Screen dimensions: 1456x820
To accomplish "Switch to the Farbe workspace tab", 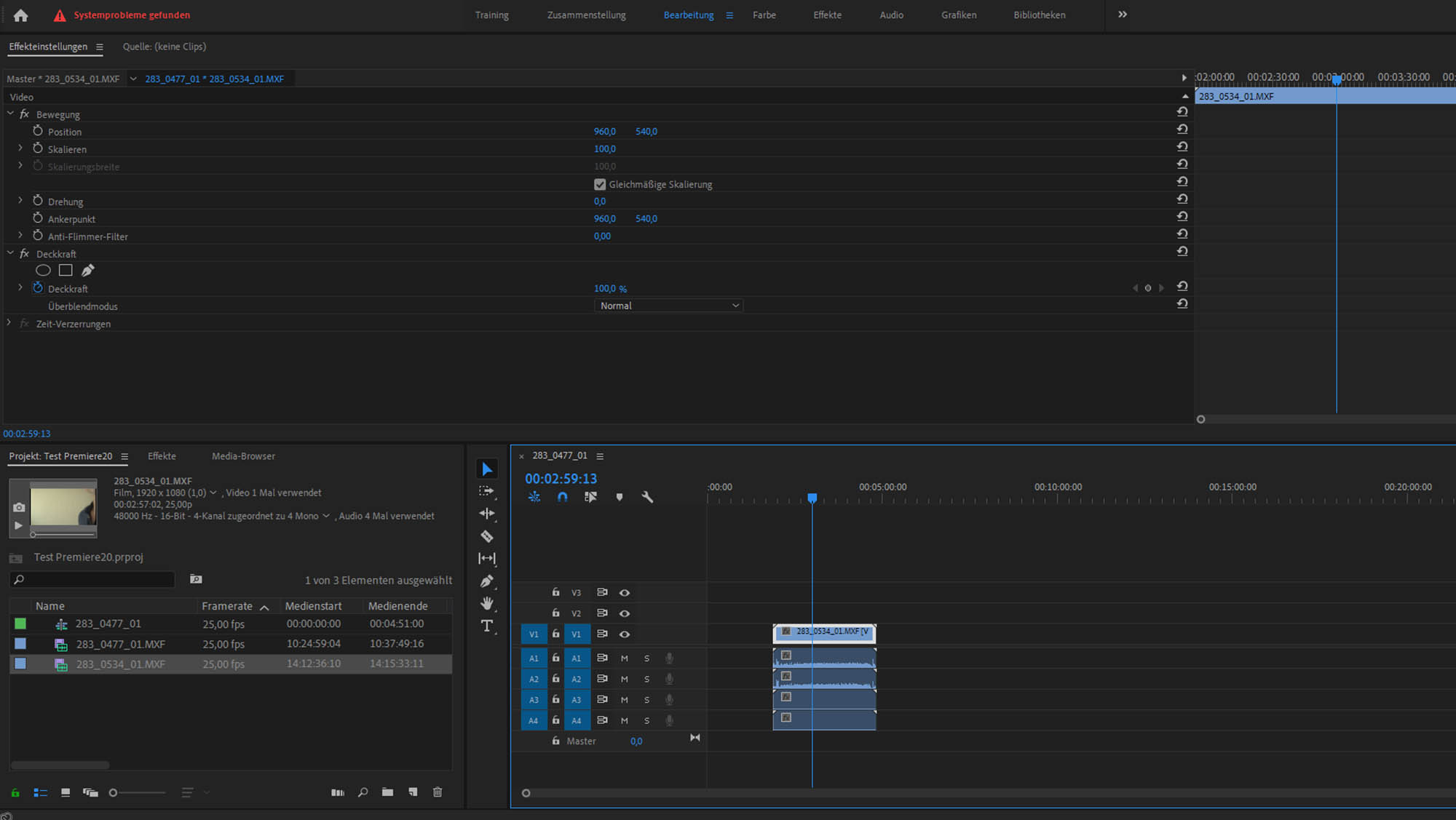I will point(764,15).
